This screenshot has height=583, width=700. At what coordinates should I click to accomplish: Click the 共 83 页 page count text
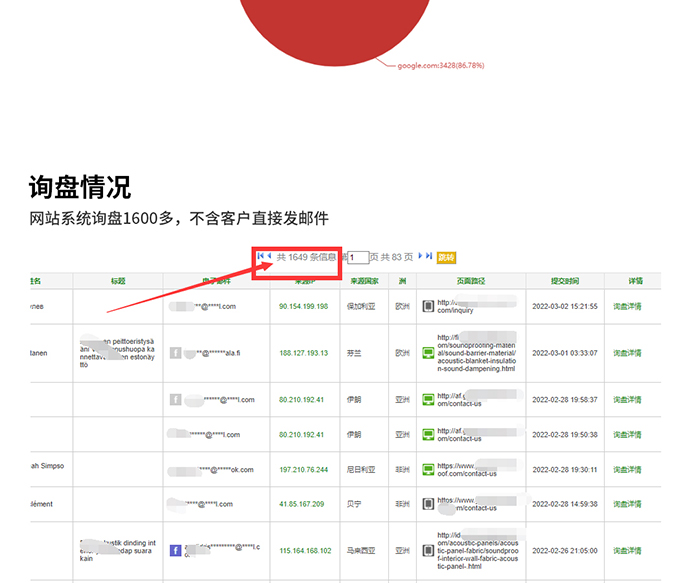396,257
